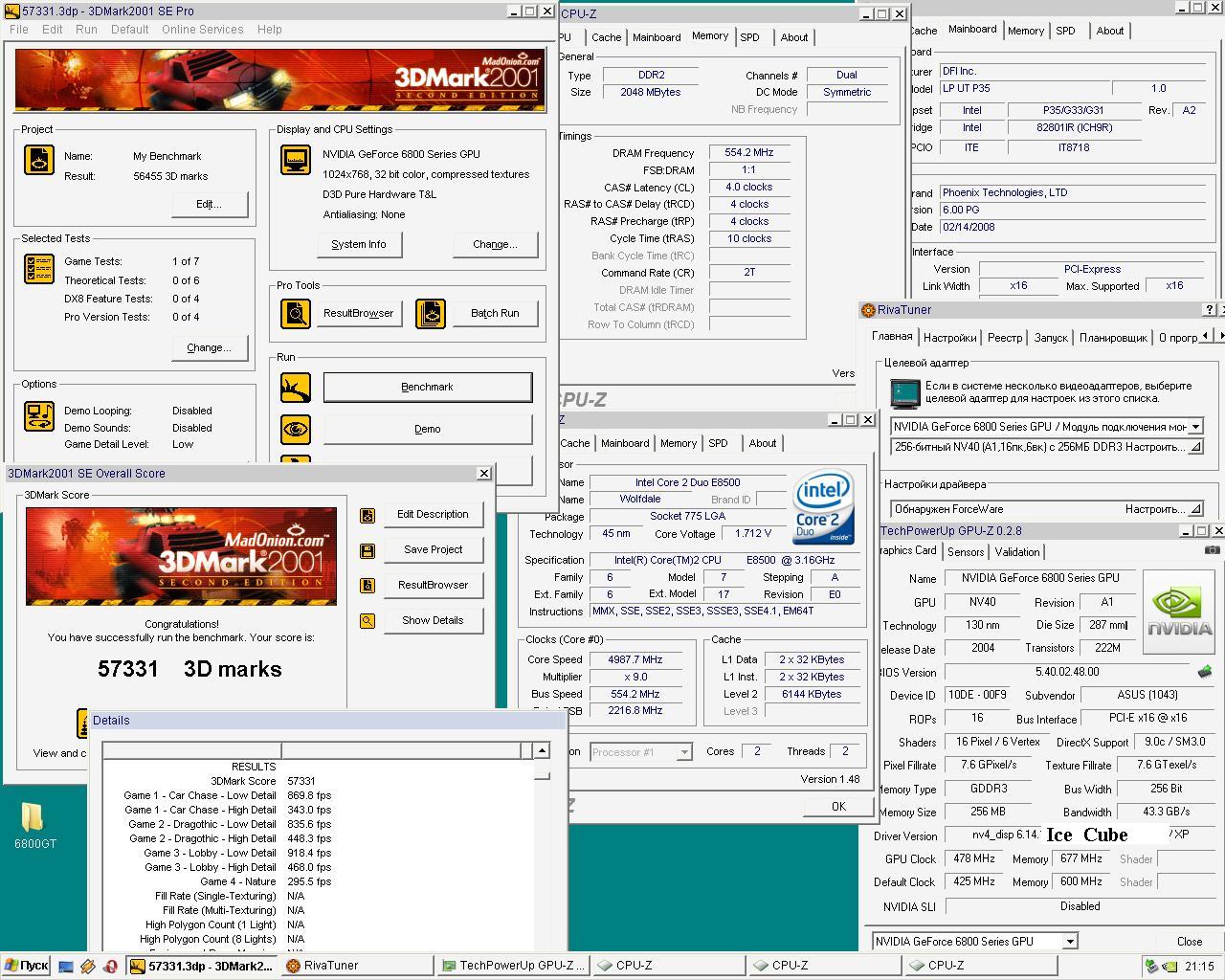
Task: Click the Benchmark button
Action: [427, 387]
